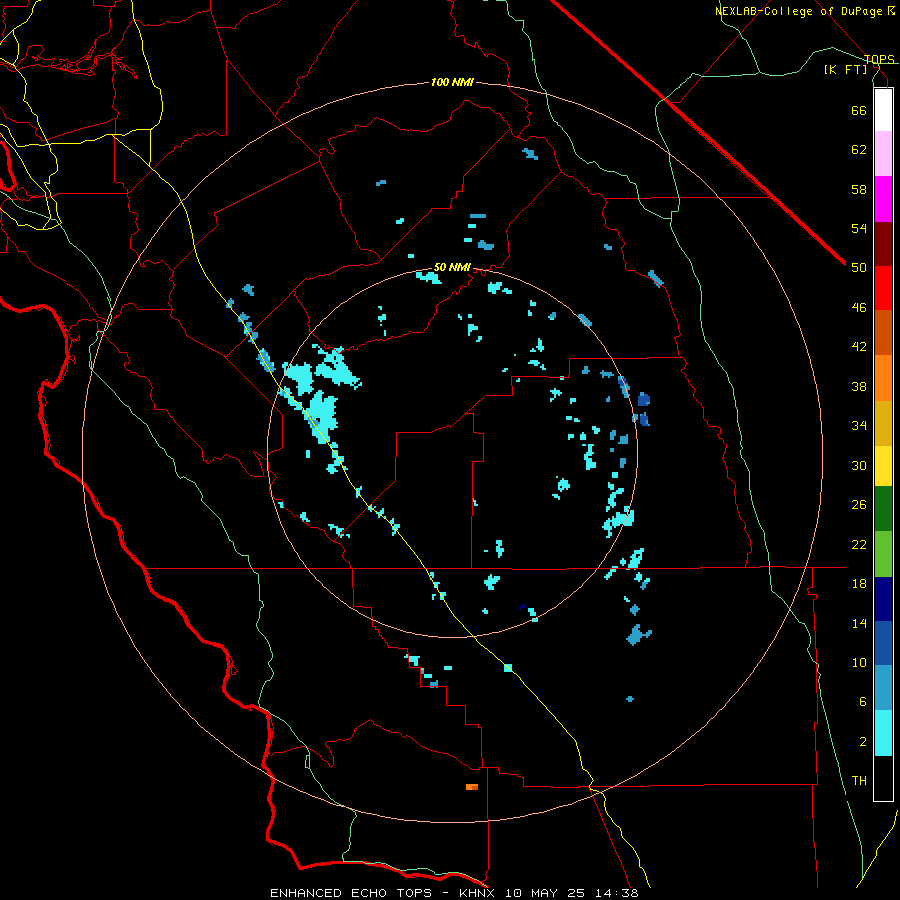The height and width of the screenshot is (900, 900).
Task: Click the orange 38-42 legend swatch
Action: point(883,378)
